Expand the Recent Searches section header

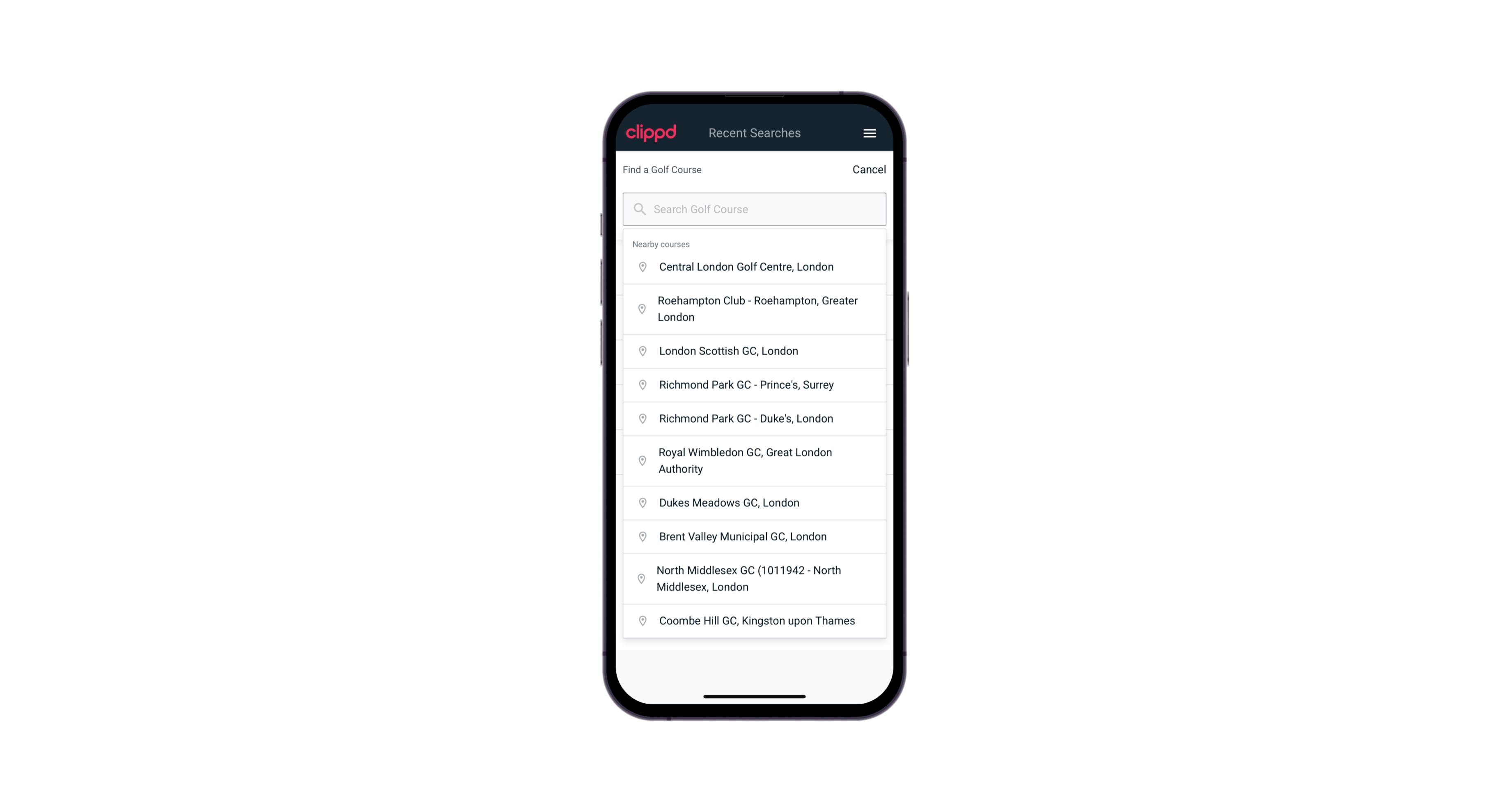(754, 133)
